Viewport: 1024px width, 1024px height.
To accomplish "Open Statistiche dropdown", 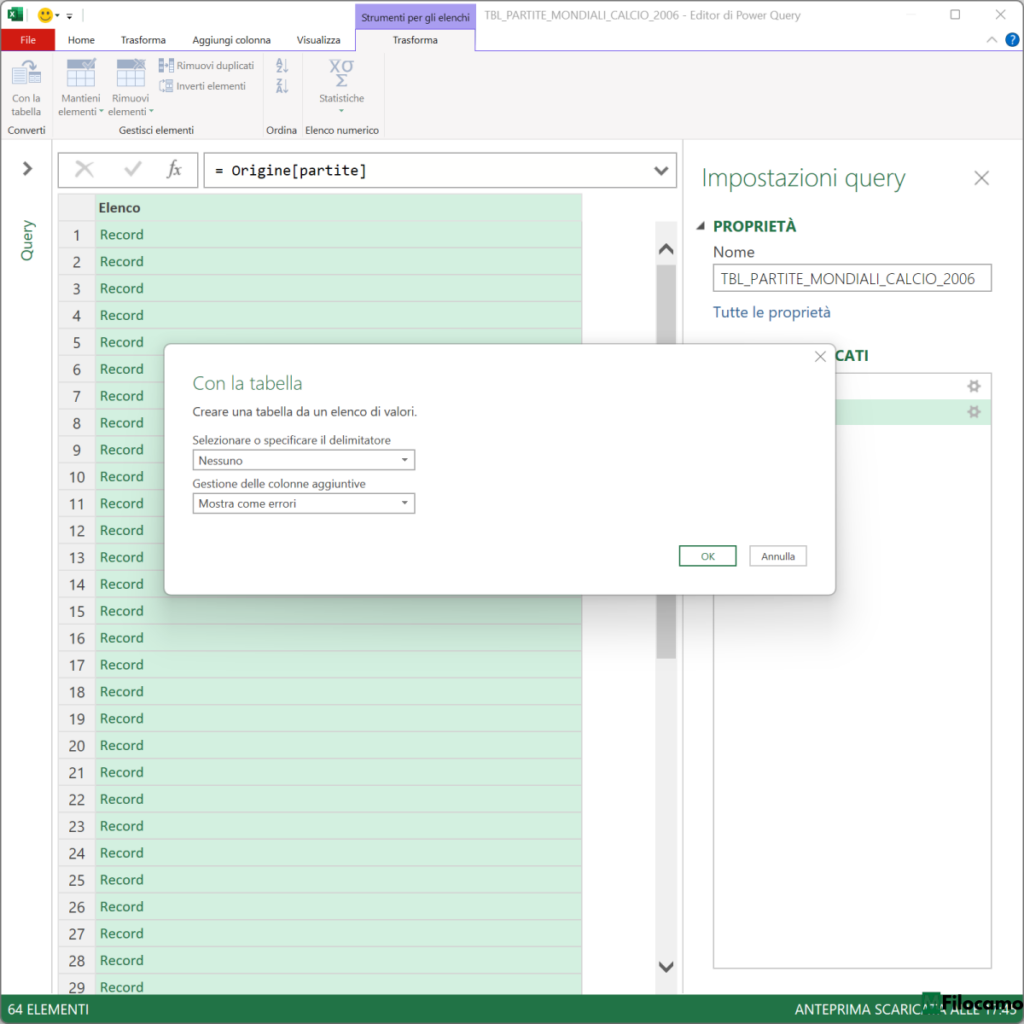I will pos(342,85).
